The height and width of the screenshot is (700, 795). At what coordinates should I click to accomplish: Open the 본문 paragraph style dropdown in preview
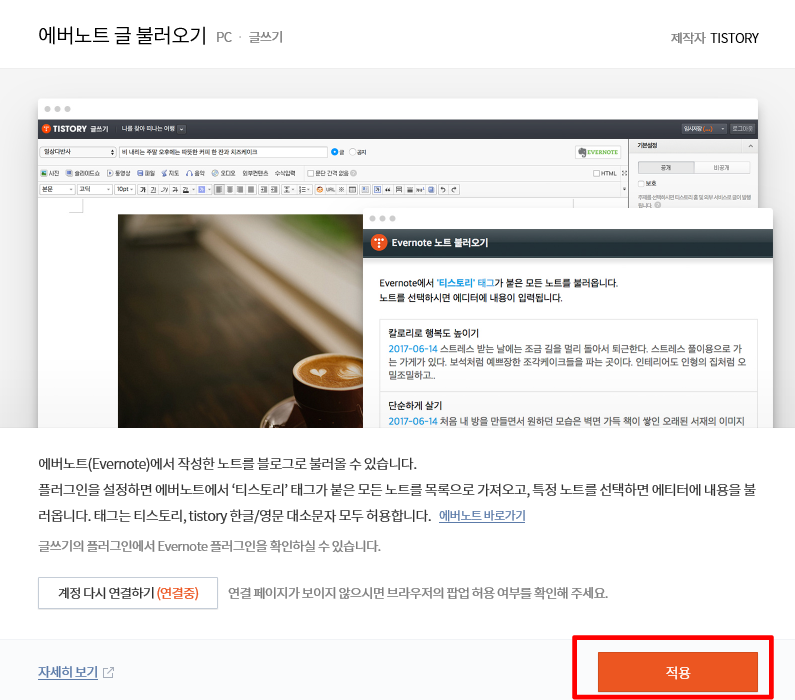click(x=57, y=189)
